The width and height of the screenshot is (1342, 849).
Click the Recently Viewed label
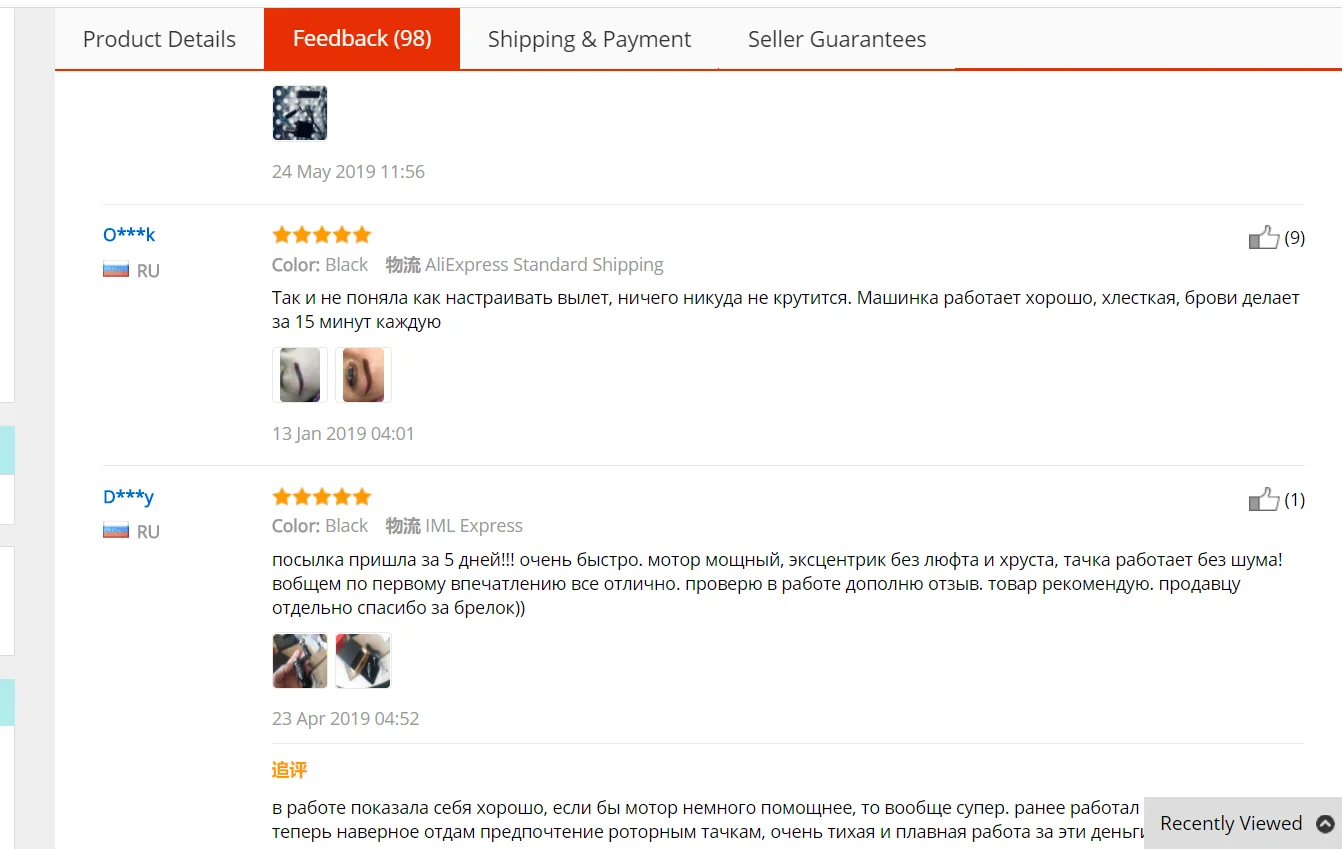pyautogui.click(x=1231, y=824)
